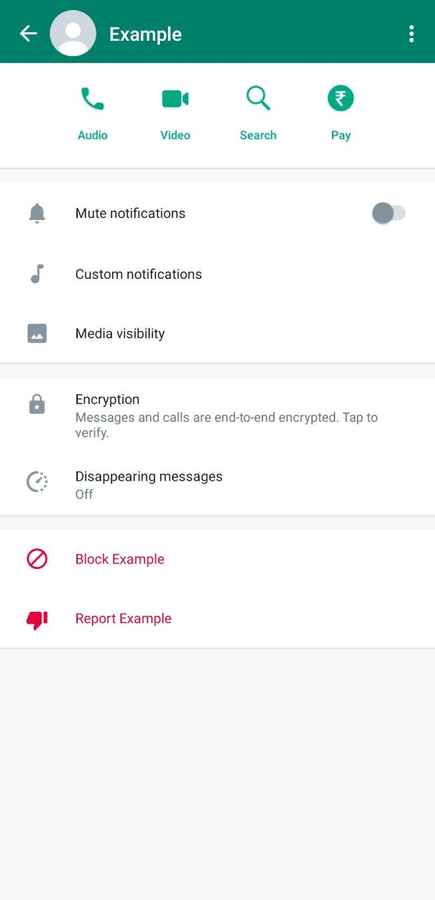Open Encryption verification details
435x900 pixels.
(218, 416)
